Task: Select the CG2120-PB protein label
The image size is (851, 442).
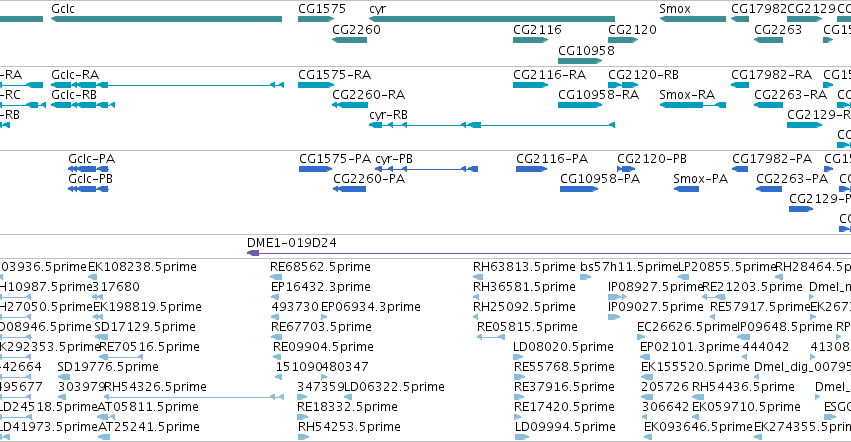Action: 652,159
